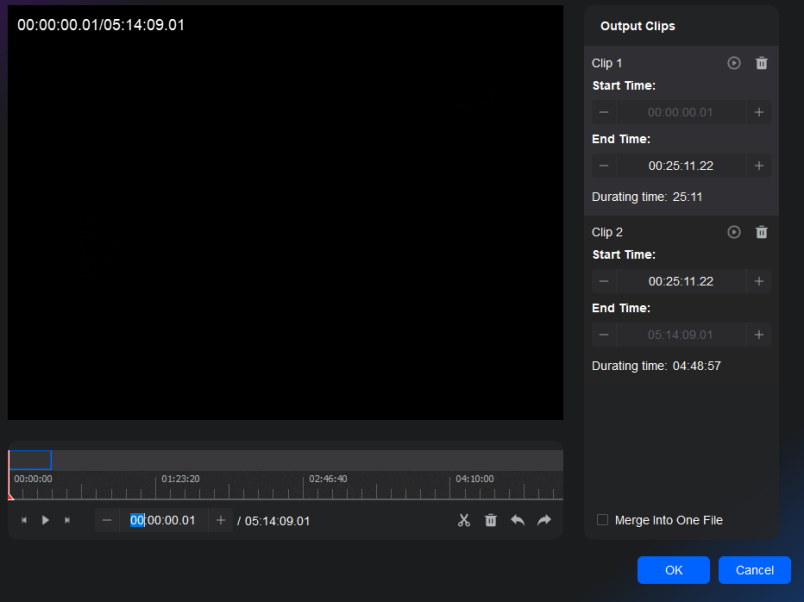
Task: Decrease Clip 1 End Time with minus
Action: 604,166
